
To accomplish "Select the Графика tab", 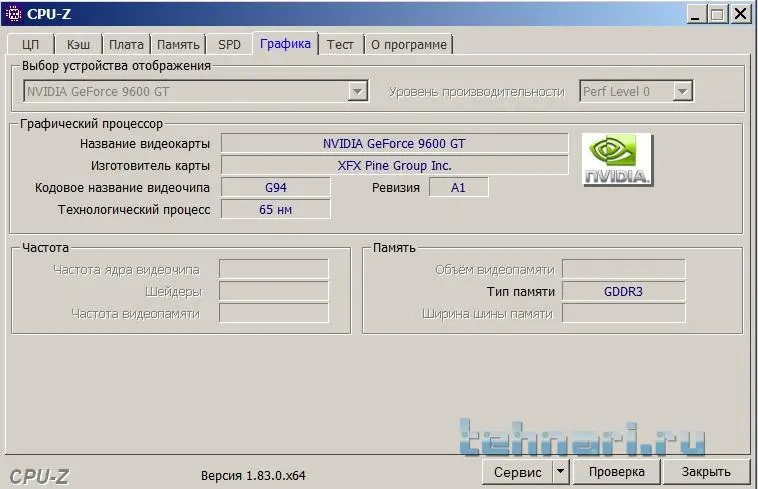I will coord(285,43).
